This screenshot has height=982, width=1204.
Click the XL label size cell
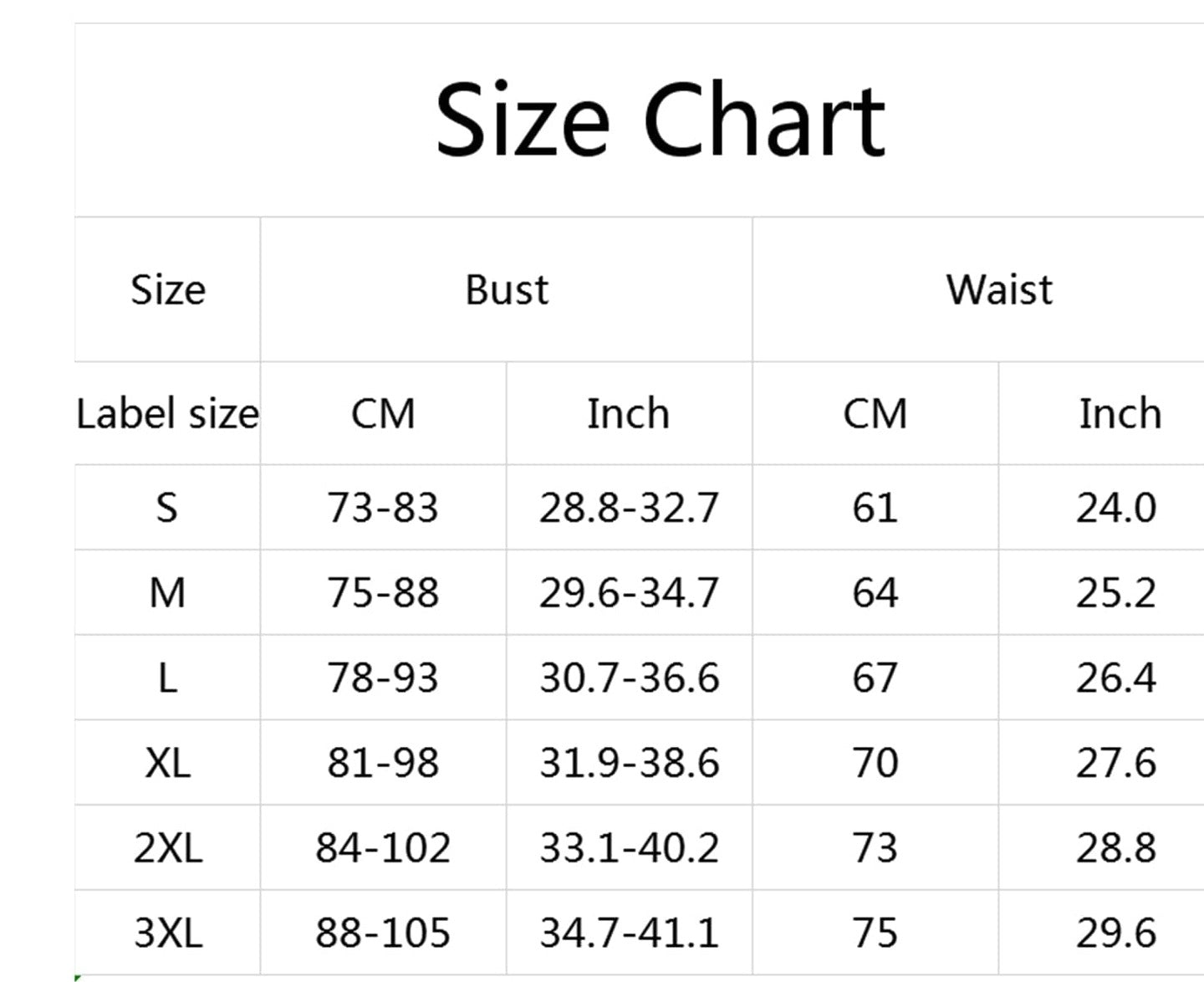[167, 763]
